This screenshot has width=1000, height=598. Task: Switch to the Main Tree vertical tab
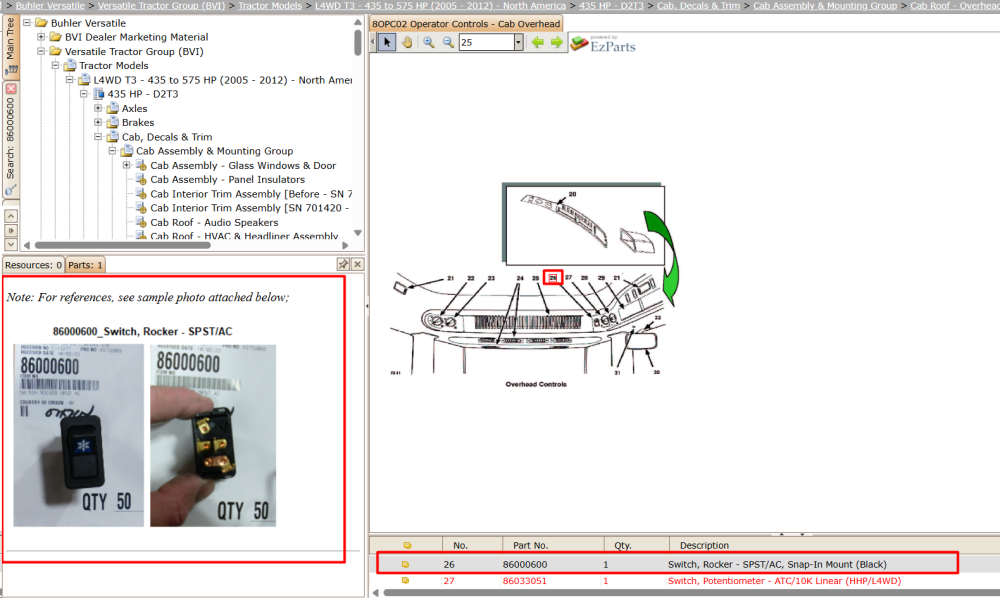[x=10, y=45]
